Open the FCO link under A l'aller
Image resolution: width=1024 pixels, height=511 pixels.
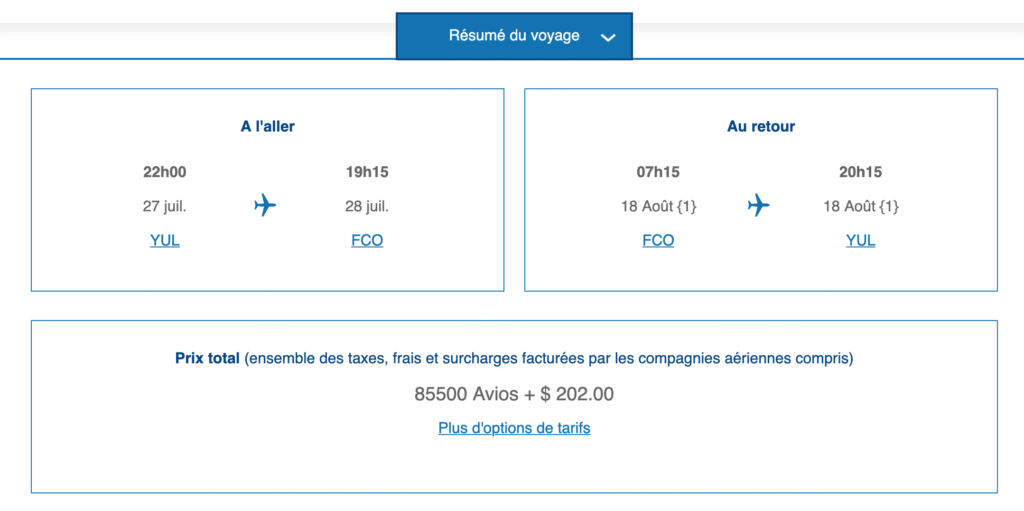[367, 240]
